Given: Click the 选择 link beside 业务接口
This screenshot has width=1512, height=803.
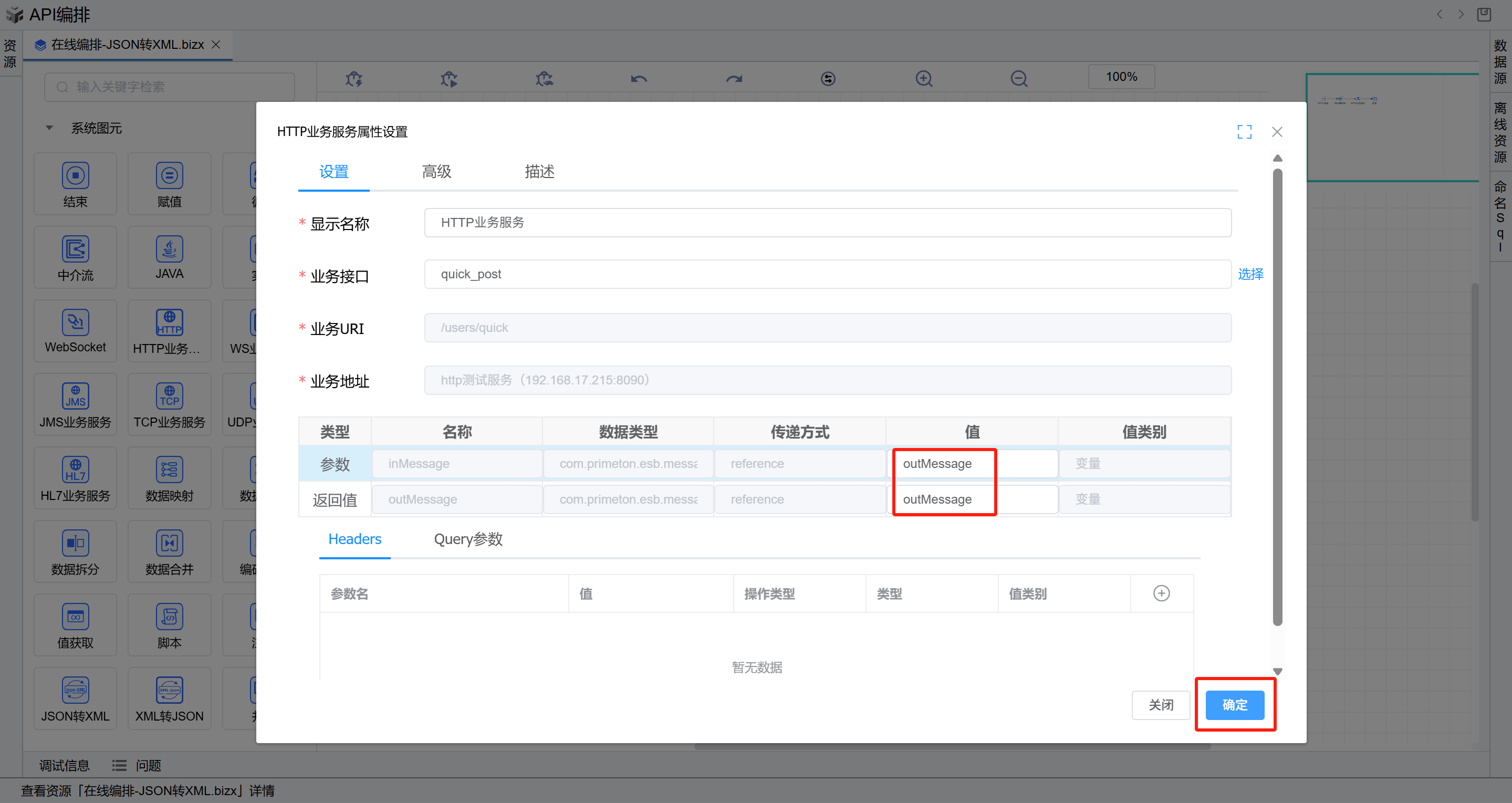Looking at the screenshot, I should [1250, 274].
